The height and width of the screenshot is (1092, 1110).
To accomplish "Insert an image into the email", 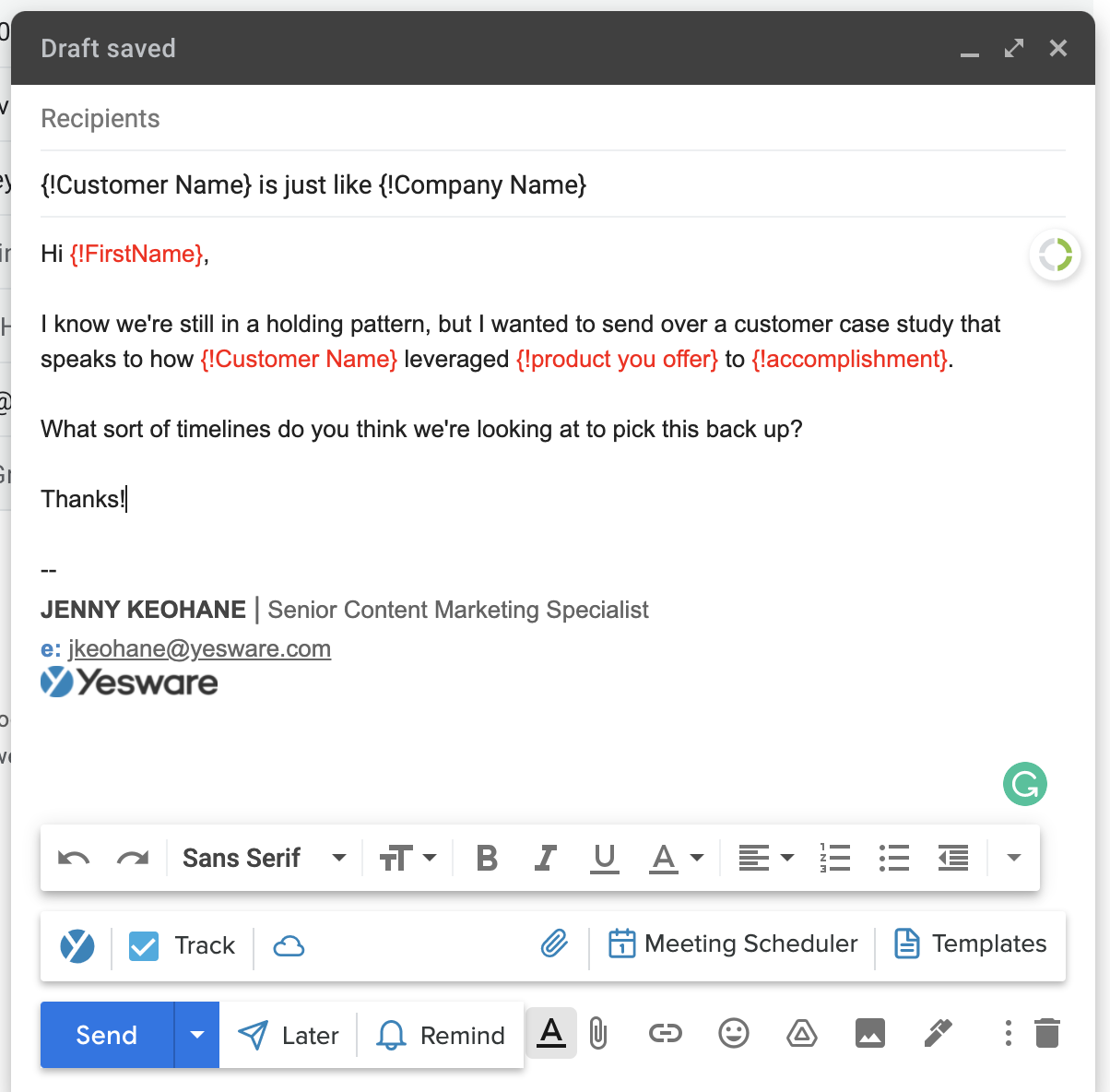I will coord(870,1034).
